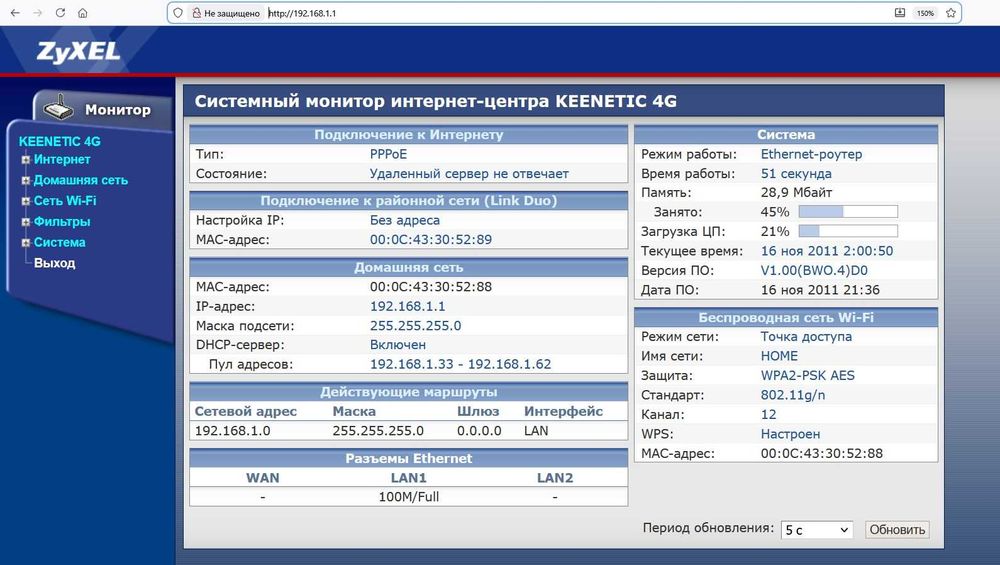1000x565 pixels.
Task: Click the router icon on Монитор tab
Action: 59,107
